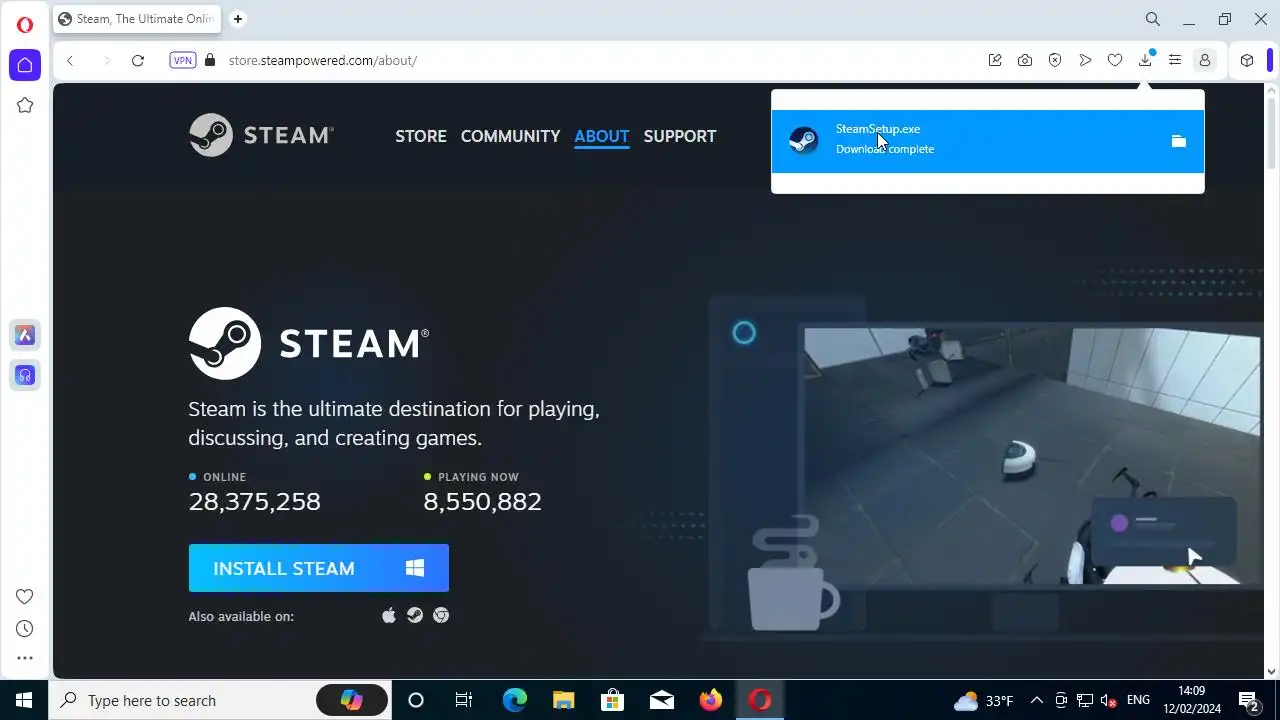
Task: Open the COMMUNITY menu
Action: (510, 136)
